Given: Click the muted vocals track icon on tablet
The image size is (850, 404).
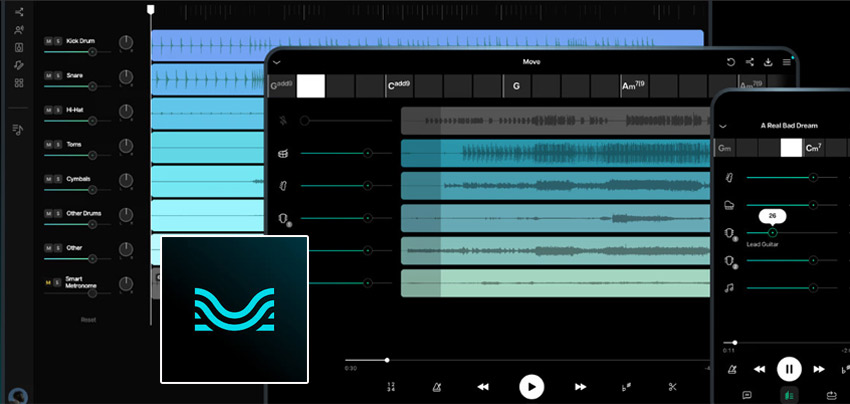Looking at the screenshot, I should tap(282, 120).
